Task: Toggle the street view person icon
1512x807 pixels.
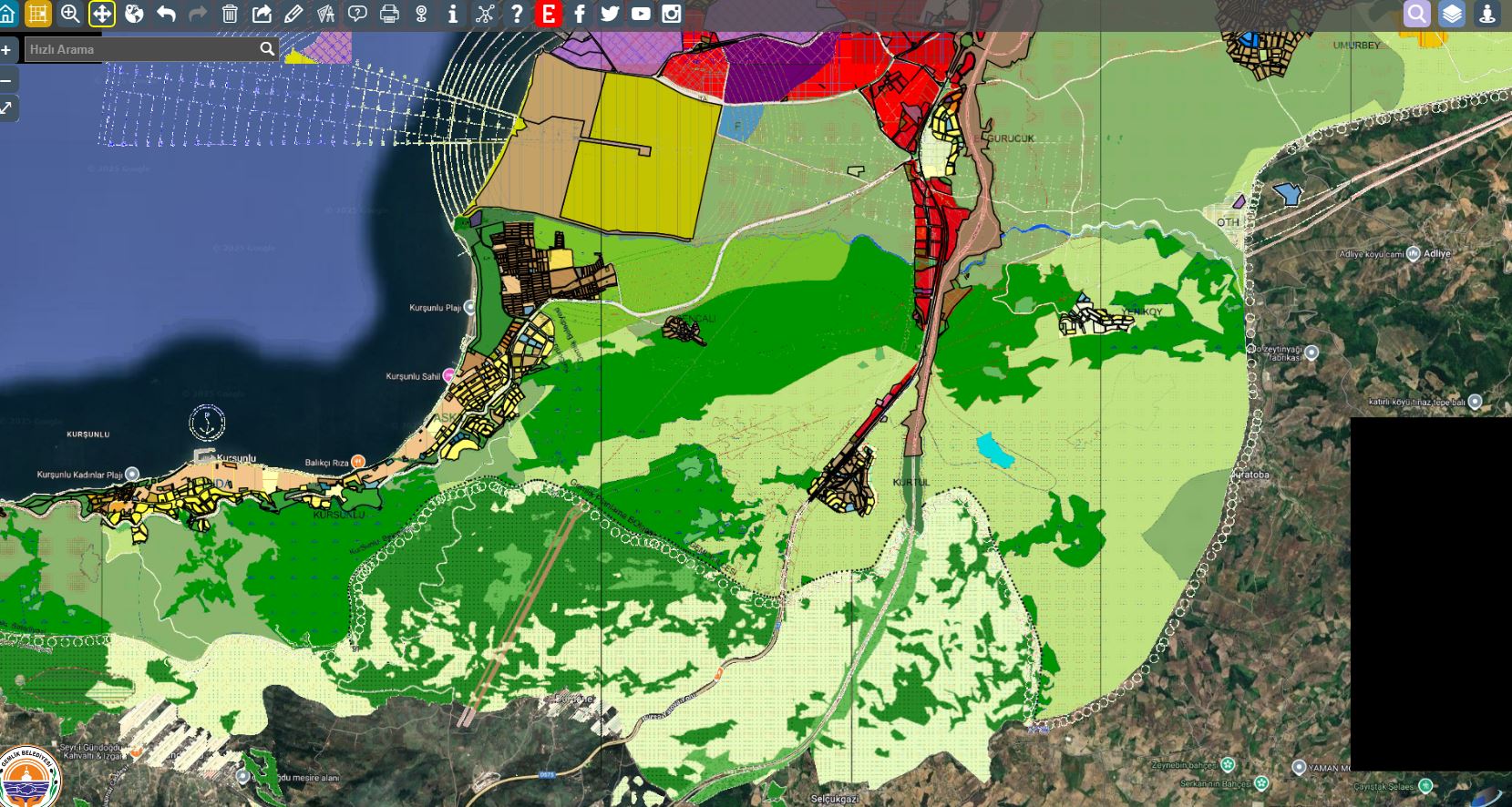Action: click(x=1487, y=14)
